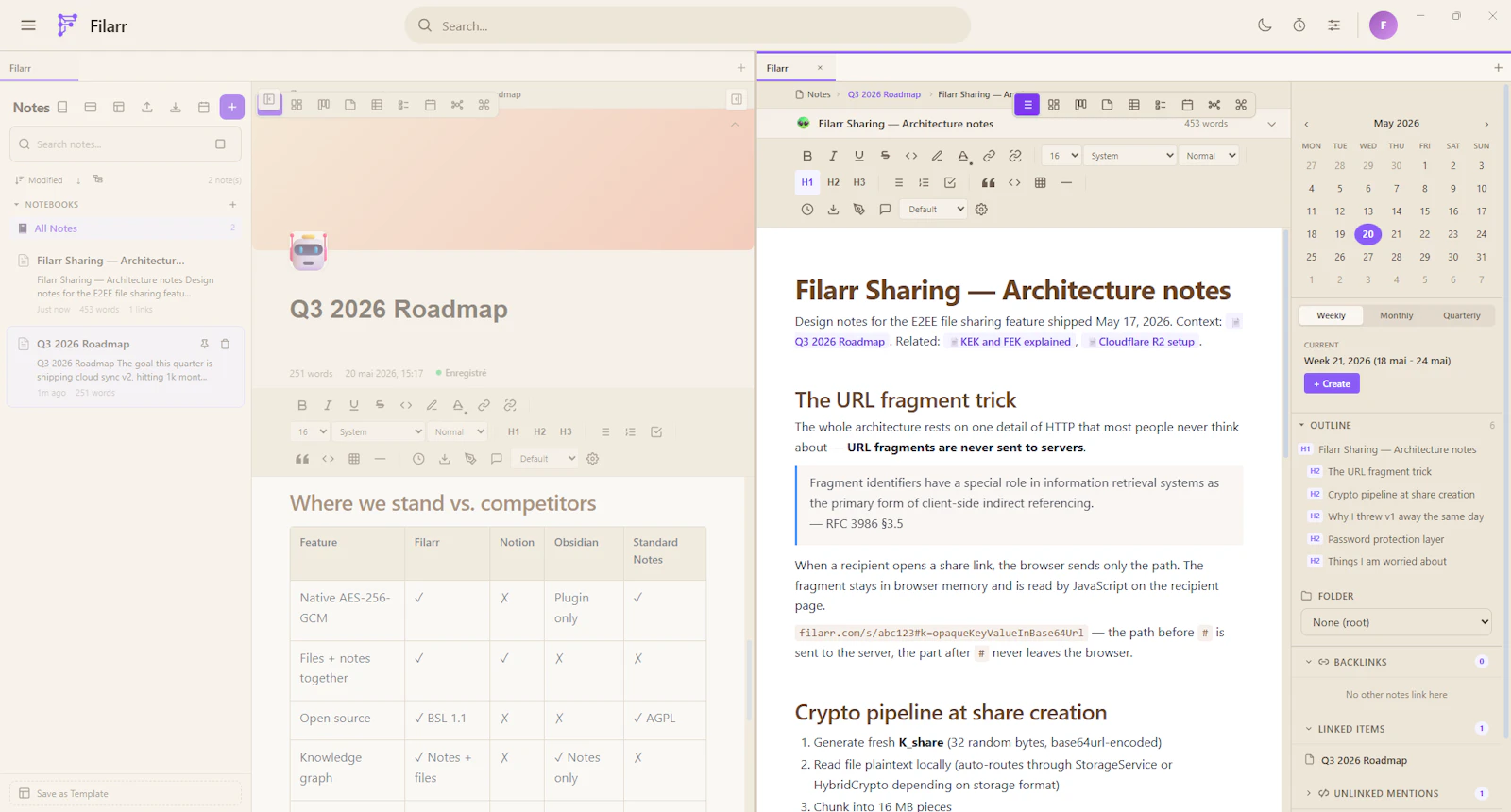
Task: Toggle H3 heading in the left editor
Action: [566, 431]
